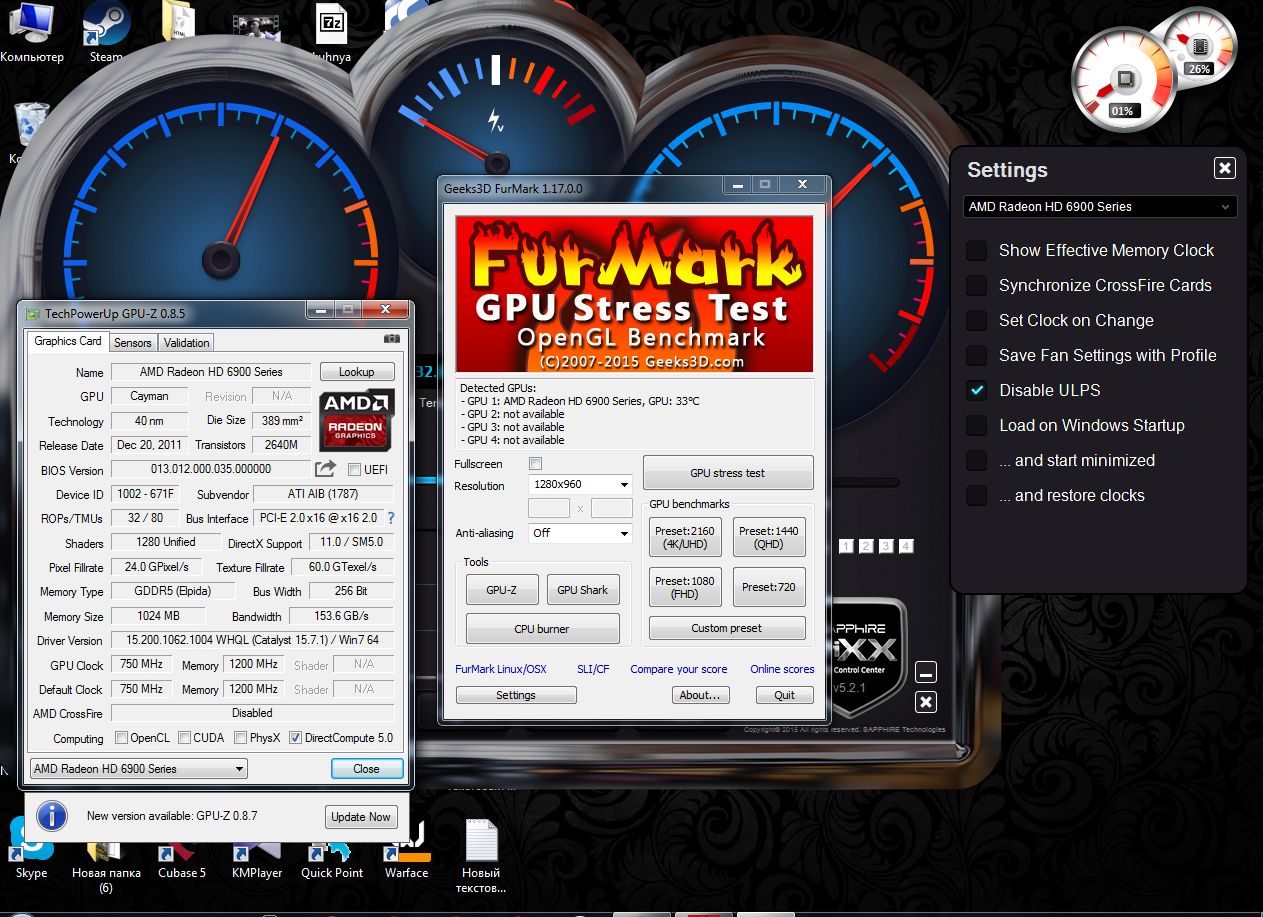Select the KMPlayer desktop shortcut
This screenshot has height=917, width=1263.
(257, 860)
